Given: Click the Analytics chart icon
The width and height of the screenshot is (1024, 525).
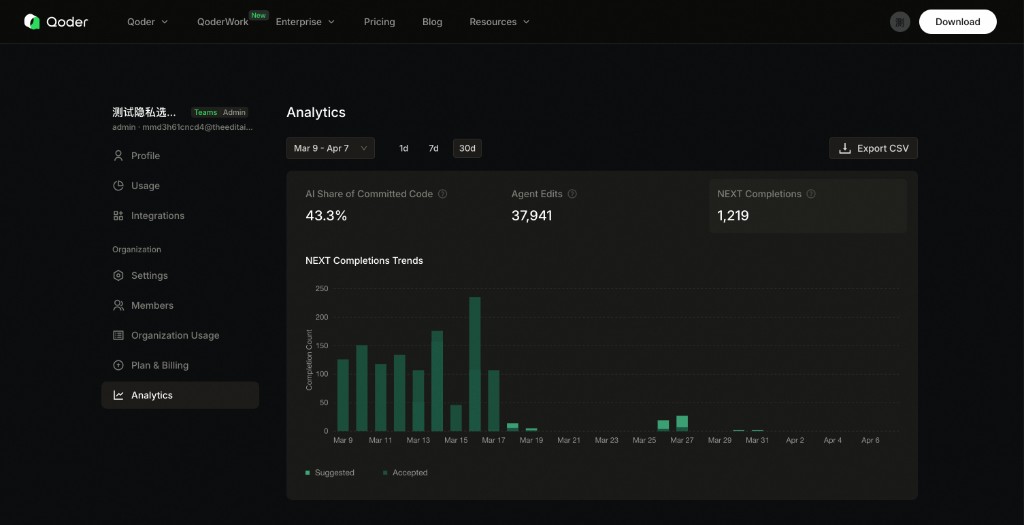Looking at the screenshot, I should [118, 395].
